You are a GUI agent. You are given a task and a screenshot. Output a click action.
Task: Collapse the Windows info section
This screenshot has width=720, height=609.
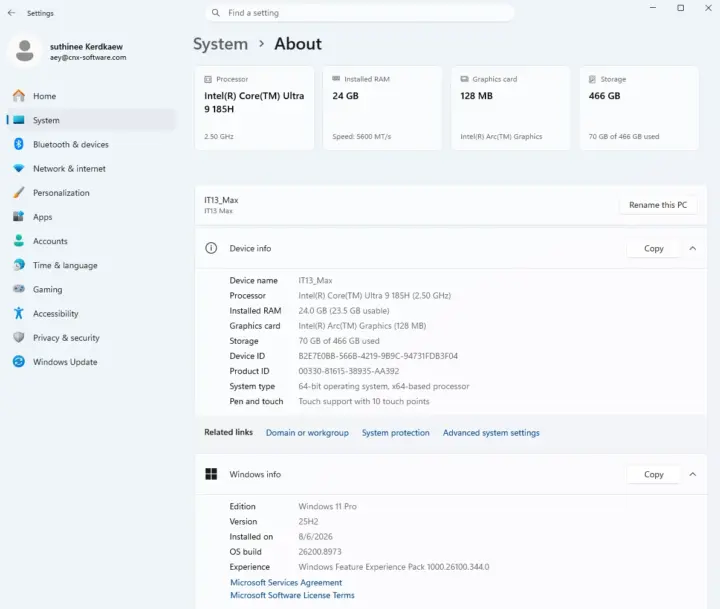(x=692, y=474)
